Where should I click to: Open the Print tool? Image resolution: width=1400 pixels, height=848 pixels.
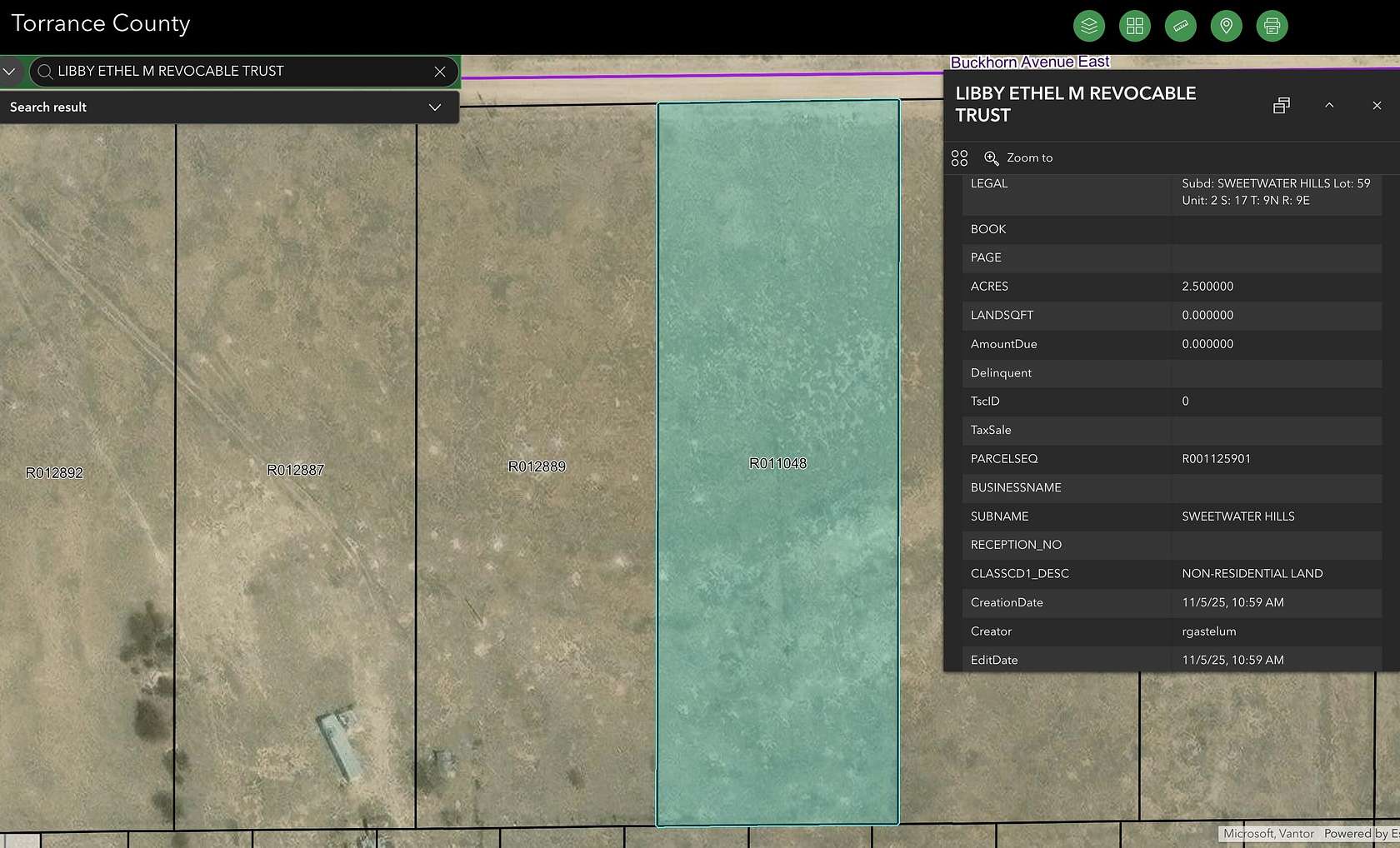(1271, 26)
